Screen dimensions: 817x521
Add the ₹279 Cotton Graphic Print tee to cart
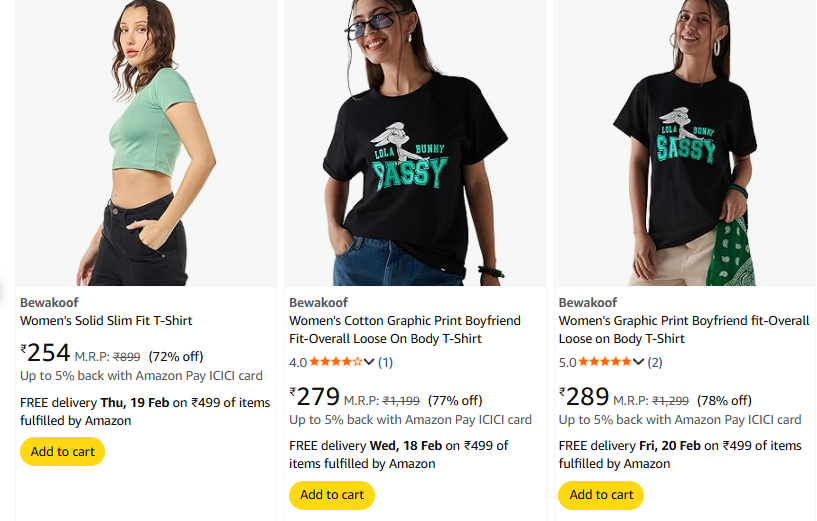331,494
